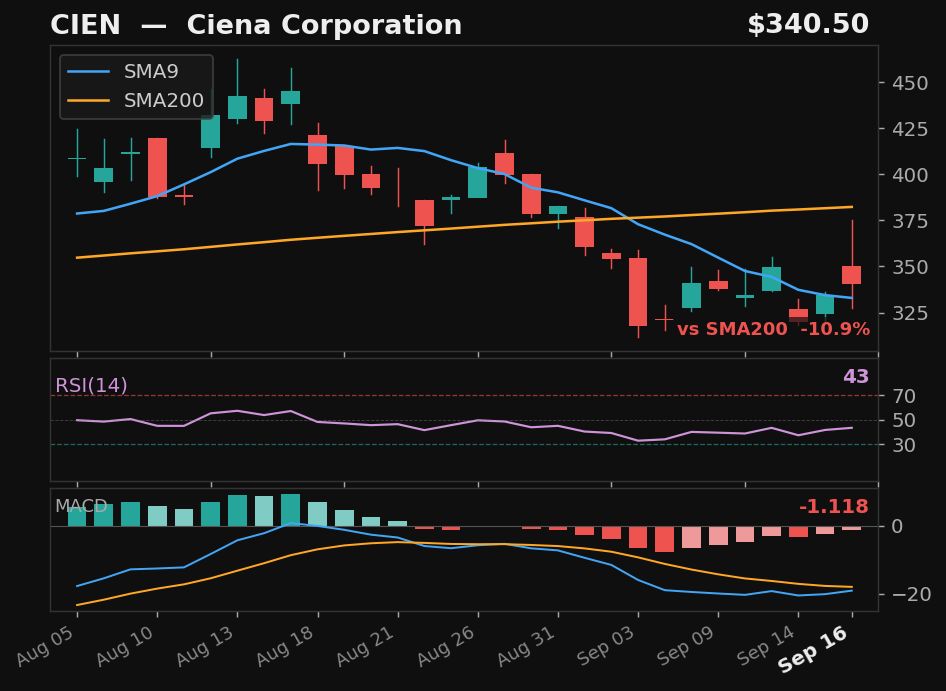Click the large red Sep 03 candlestick
The width and height of the screenshot is (946, 691).
pyautogui.click(x=638, y=292)
